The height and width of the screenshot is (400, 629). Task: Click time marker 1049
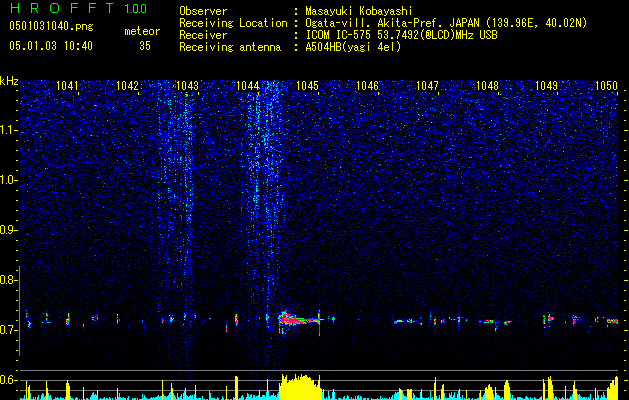point(547,85)
